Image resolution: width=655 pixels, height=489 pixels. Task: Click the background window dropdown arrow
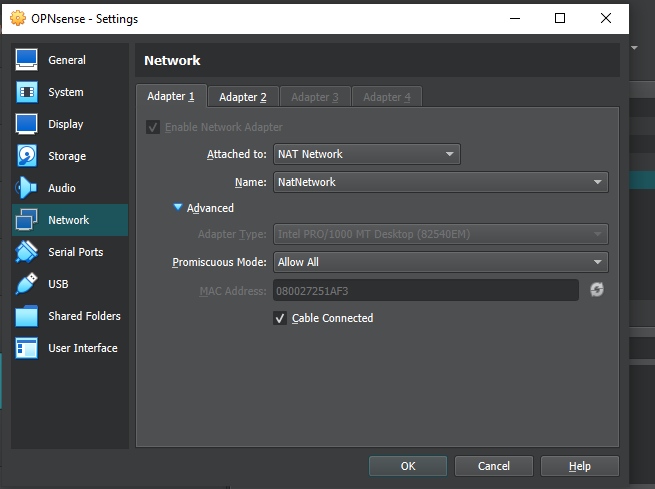point(635,48)
